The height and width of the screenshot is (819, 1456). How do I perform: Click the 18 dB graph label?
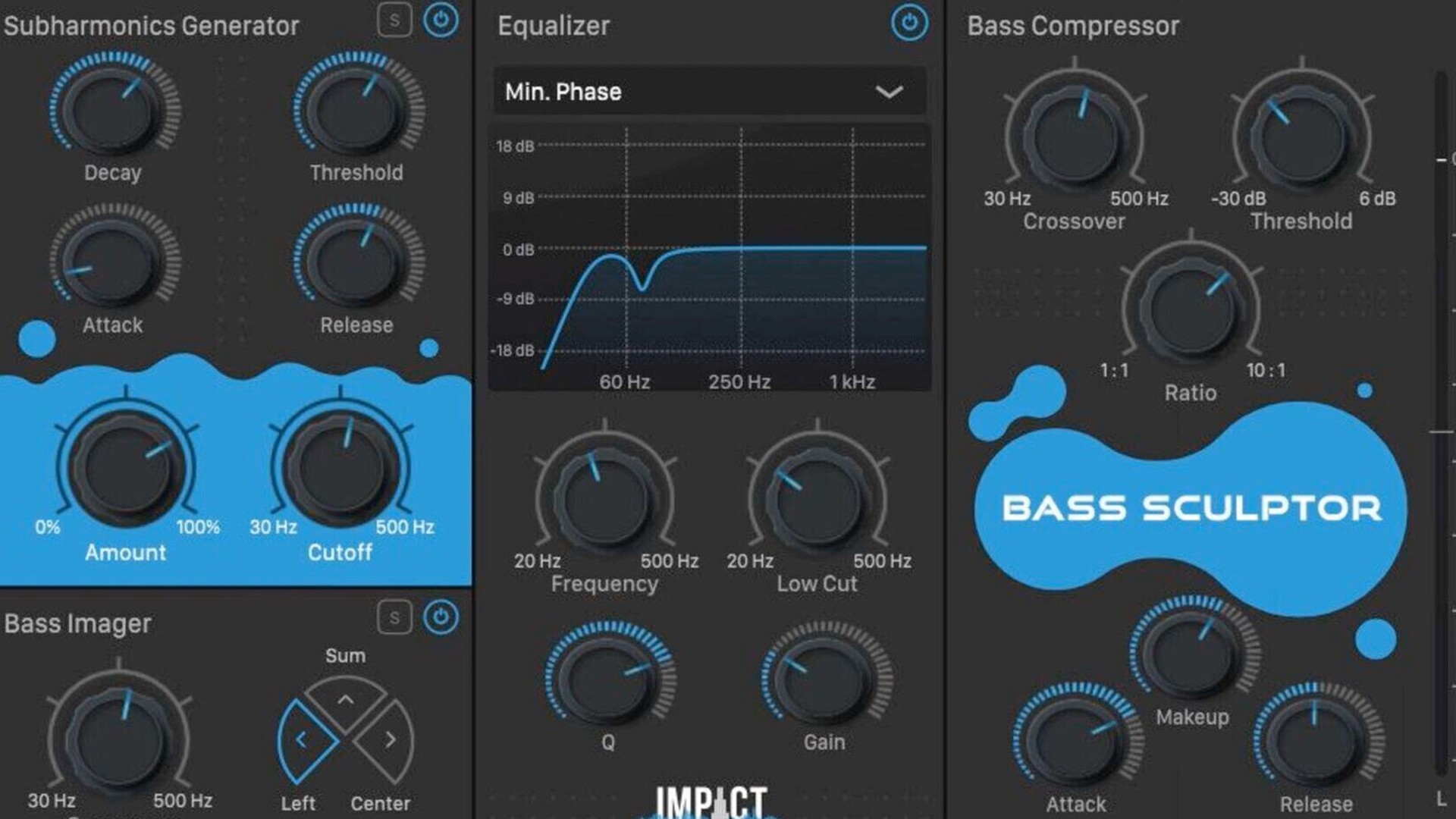[x=515, y=146]
